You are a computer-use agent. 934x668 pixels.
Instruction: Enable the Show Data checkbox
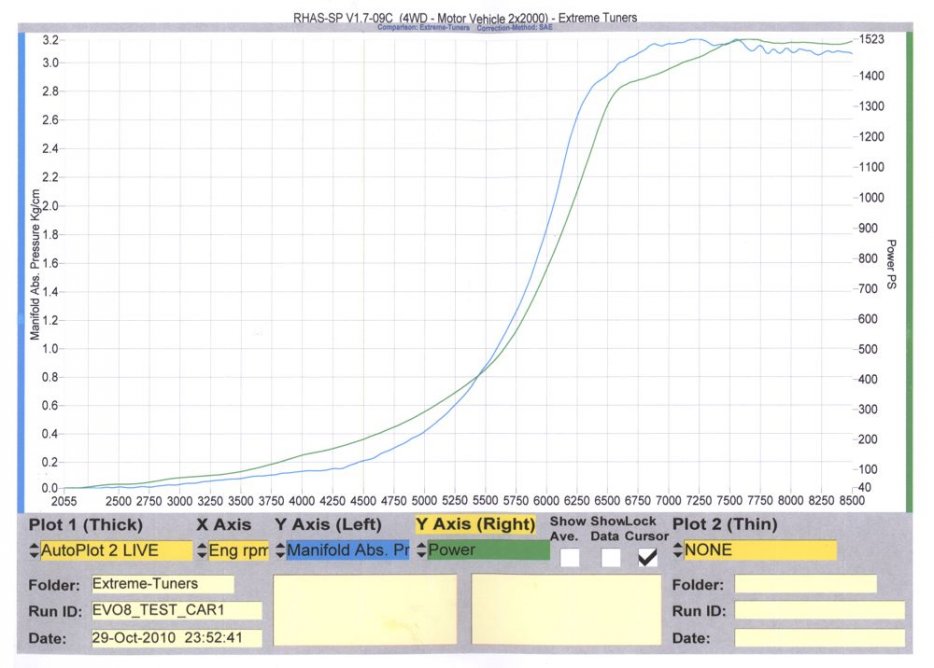[x=610, y=558]
